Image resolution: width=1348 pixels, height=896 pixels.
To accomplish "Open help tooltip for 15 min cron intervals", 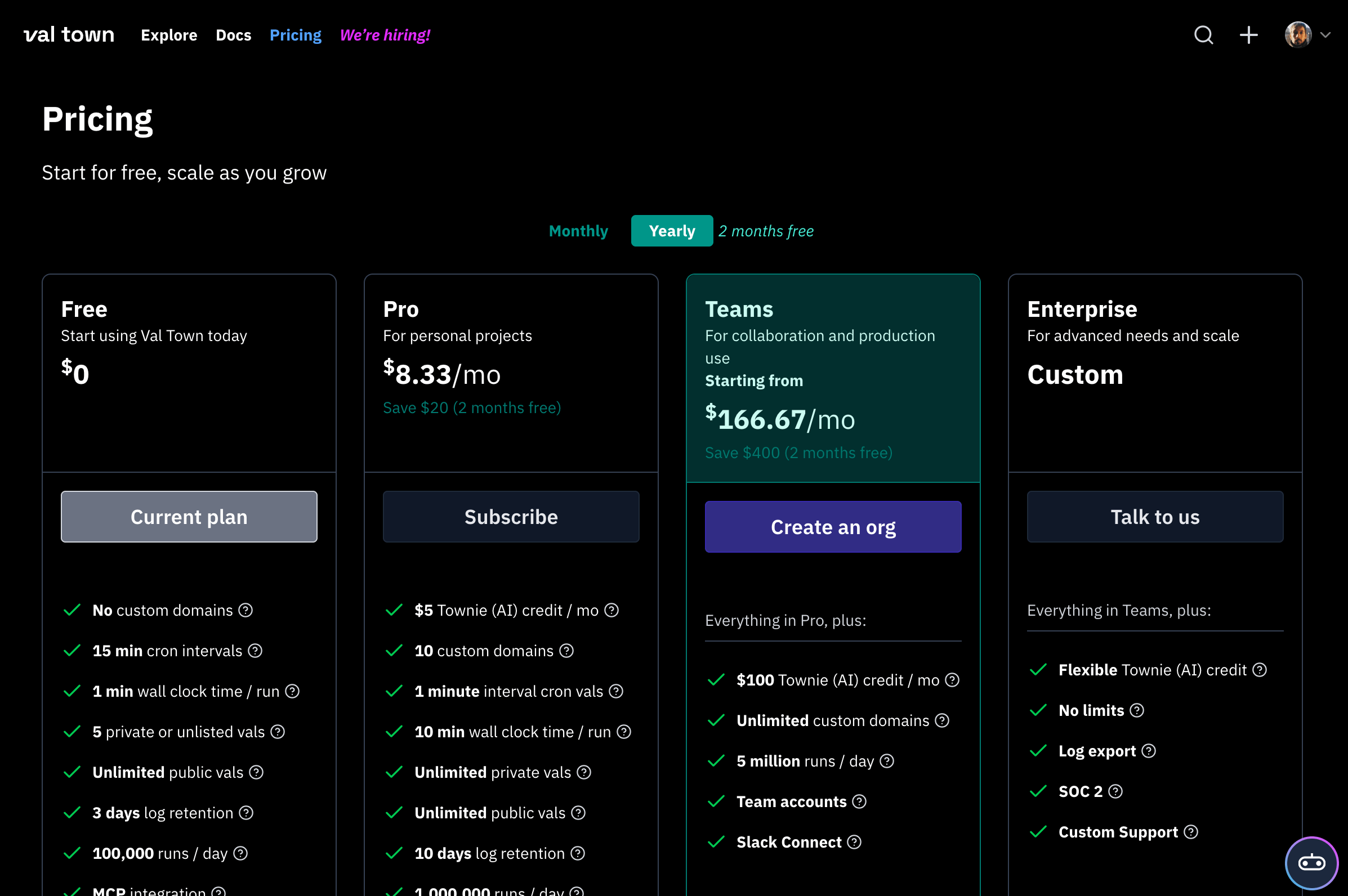I will (256, 650).
